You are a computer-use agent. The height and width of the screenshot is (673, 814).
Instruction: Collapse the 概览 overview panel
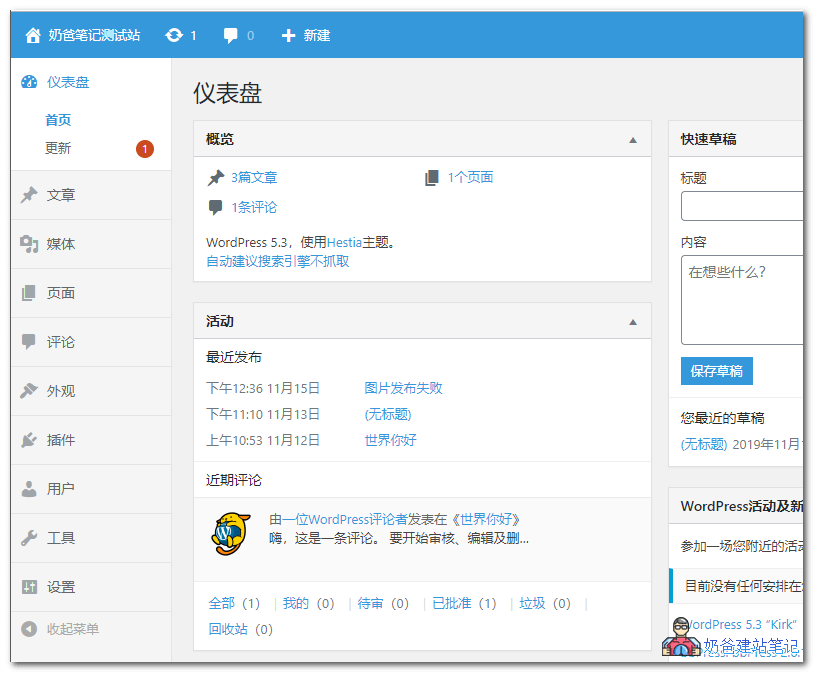click(x=633, y=139)
